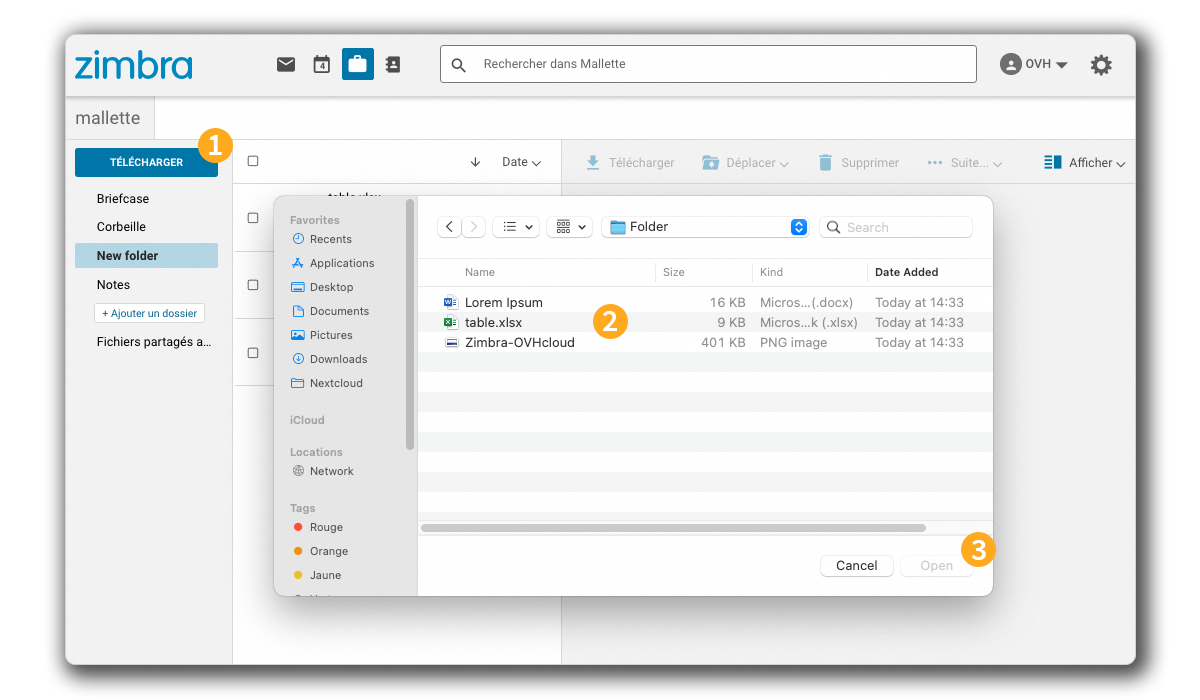Open the Zimbra Mail icon

286,63
